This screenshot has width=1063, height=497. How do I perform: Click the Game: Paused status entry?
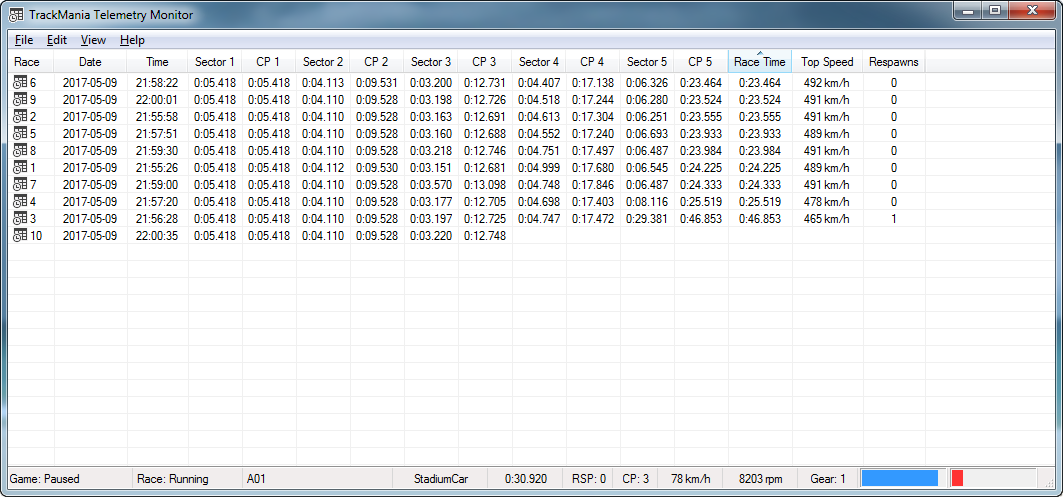point(45,479)
